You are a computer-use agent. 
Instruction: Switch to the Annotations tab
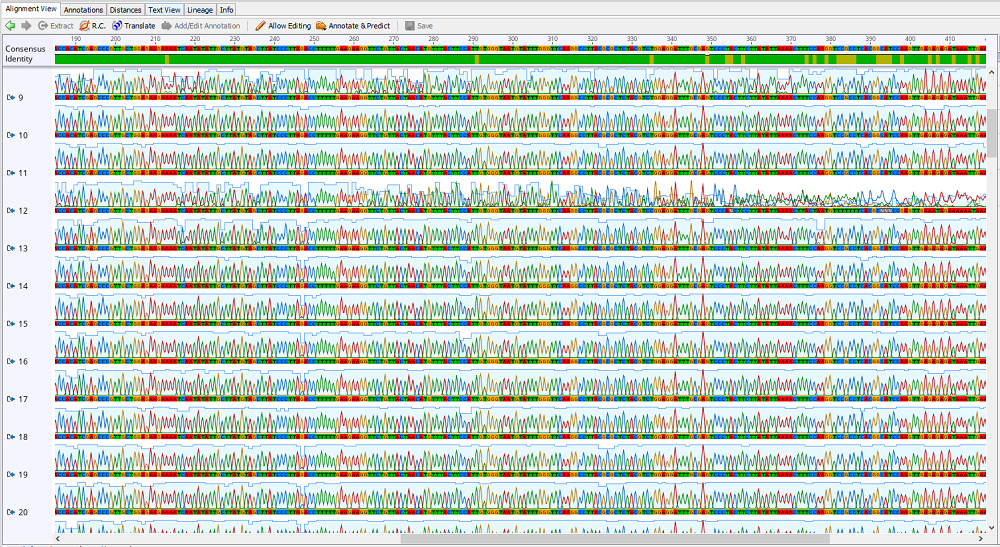pyautogui.click(x=83, y=9)
